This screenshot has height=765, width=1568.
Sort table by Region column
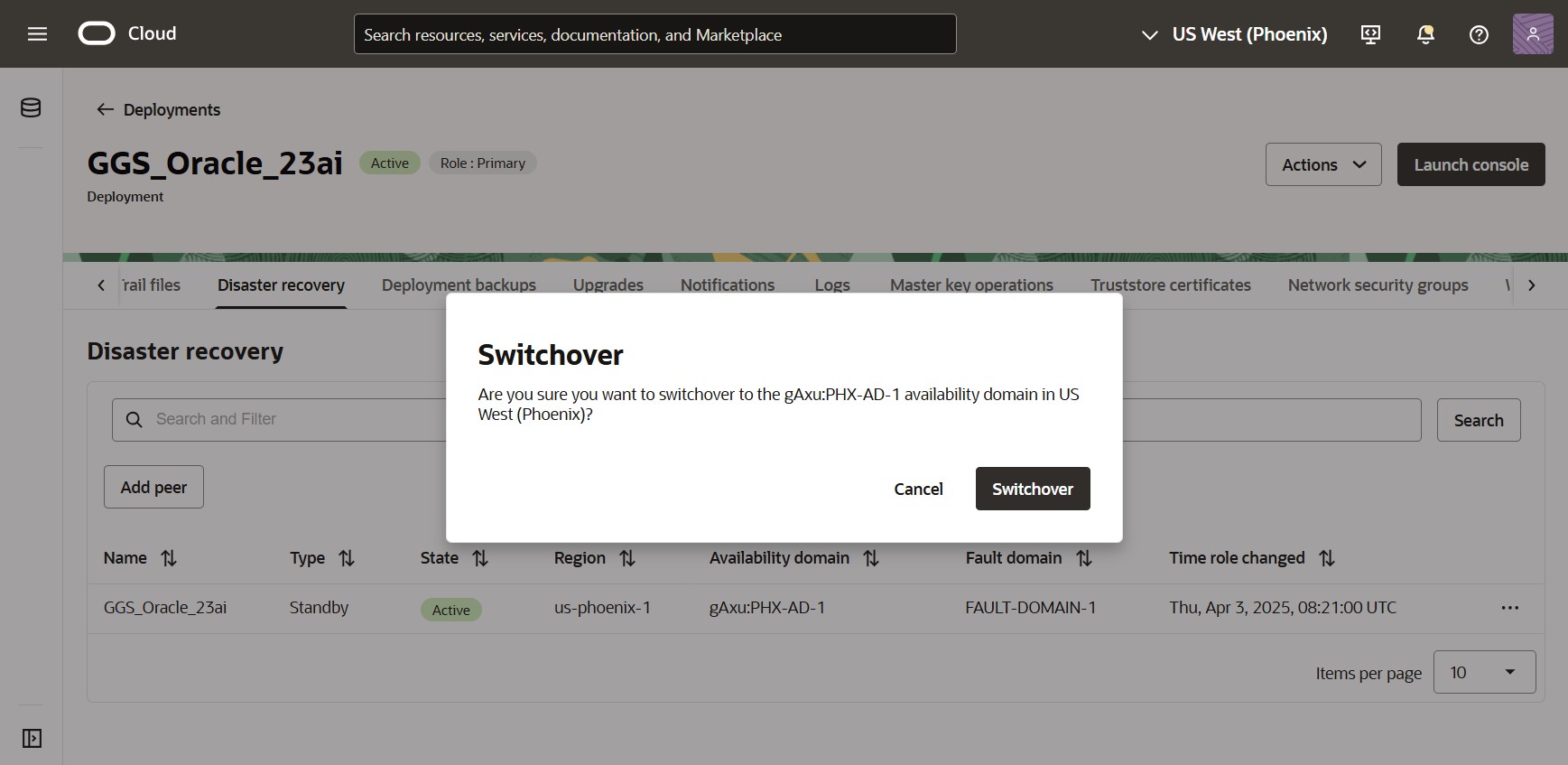tap(627, 558)
